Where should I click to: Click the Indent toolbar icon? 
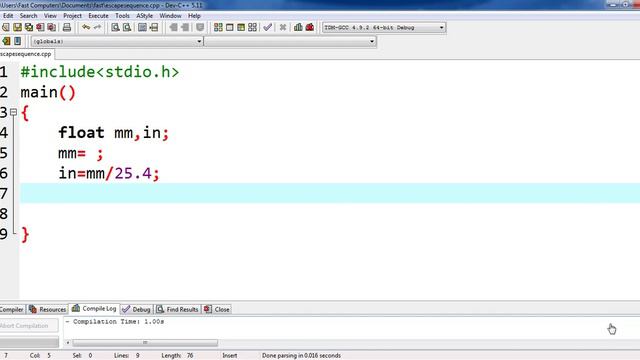(173, 27)
